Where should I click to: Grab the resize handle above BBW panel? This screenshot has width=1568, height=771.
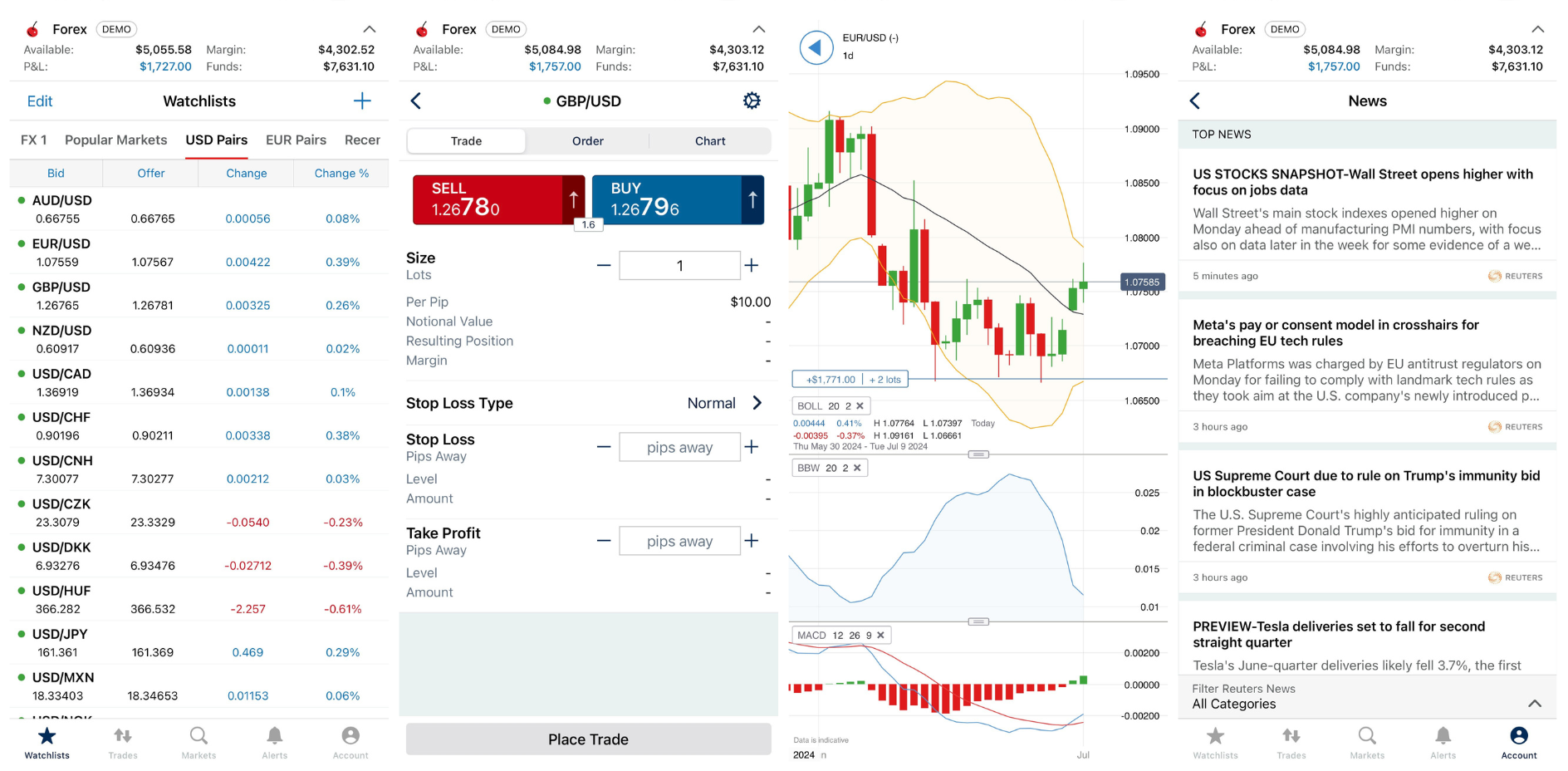pyautogui.click(x=979, y=454)
